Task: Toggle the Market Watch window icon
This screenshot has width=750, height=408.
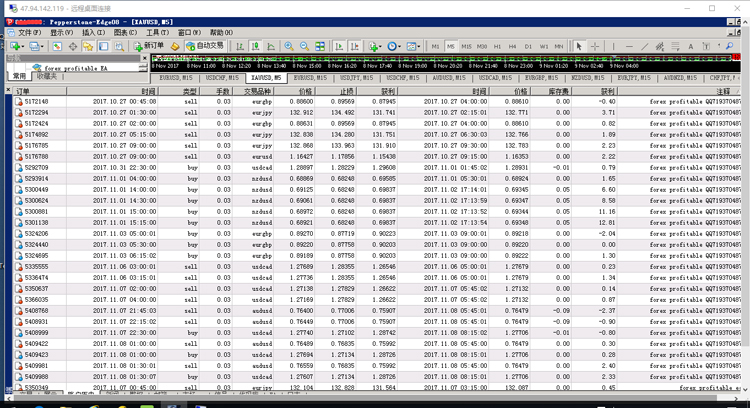Action: pyautogui.click(x=57, y=46)
